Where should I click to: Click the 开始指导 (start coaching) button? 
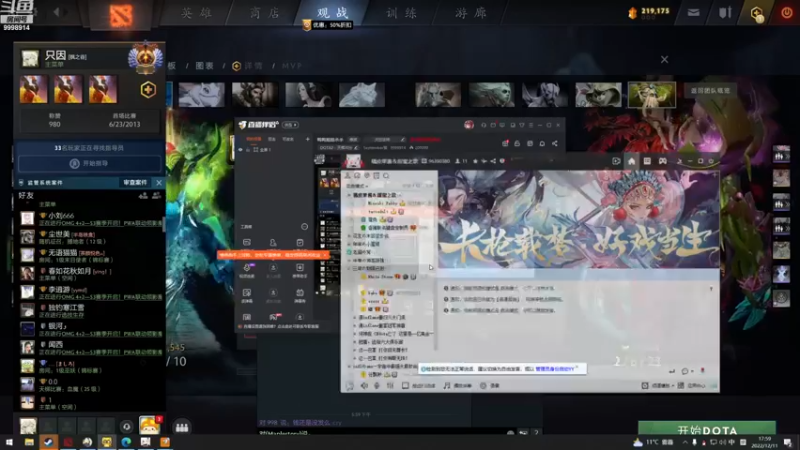pyautogui.click(x=90, y=163)
